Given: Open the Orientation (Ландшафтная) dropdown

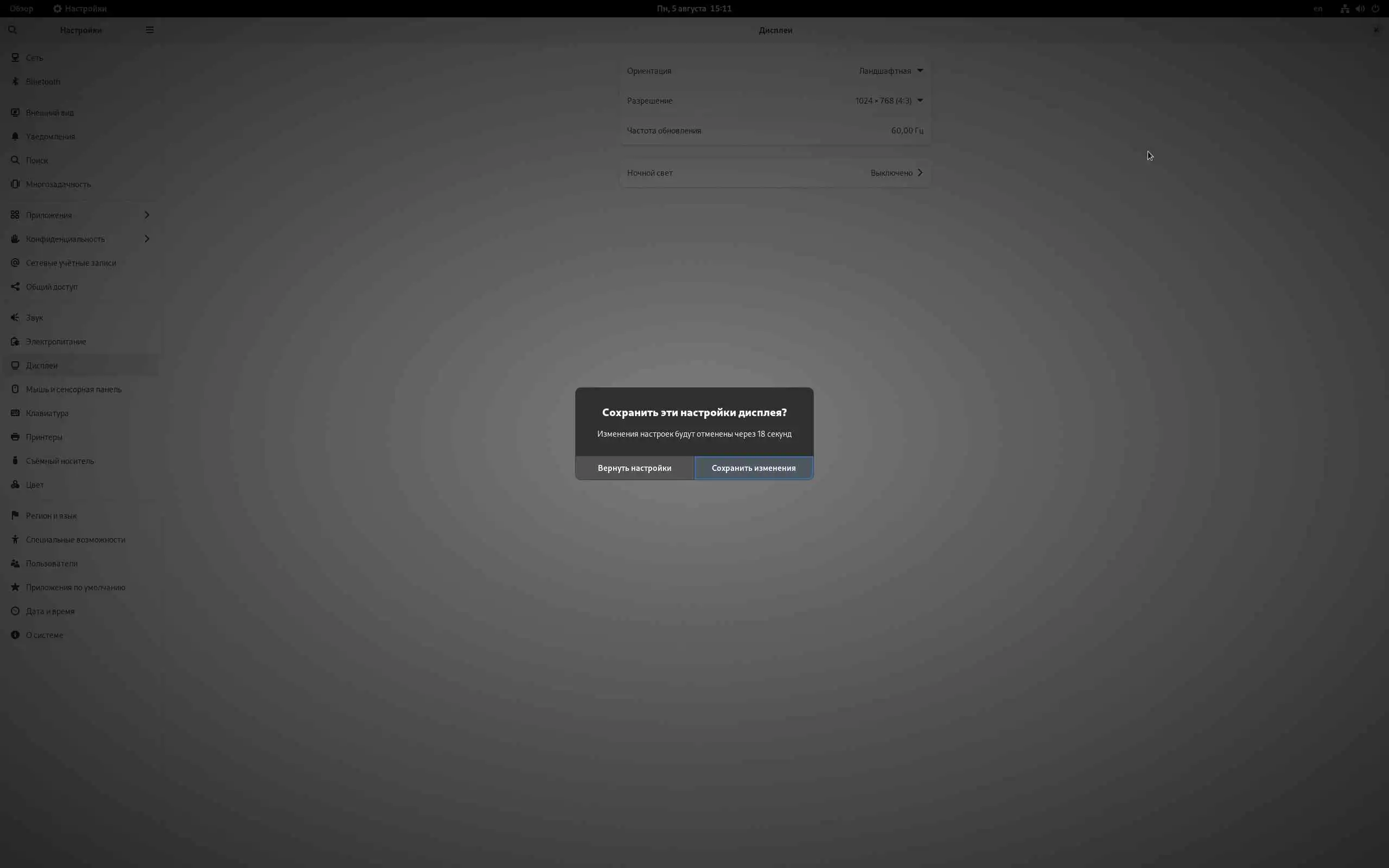Looking at the screenshot, I should coord(891,71).
